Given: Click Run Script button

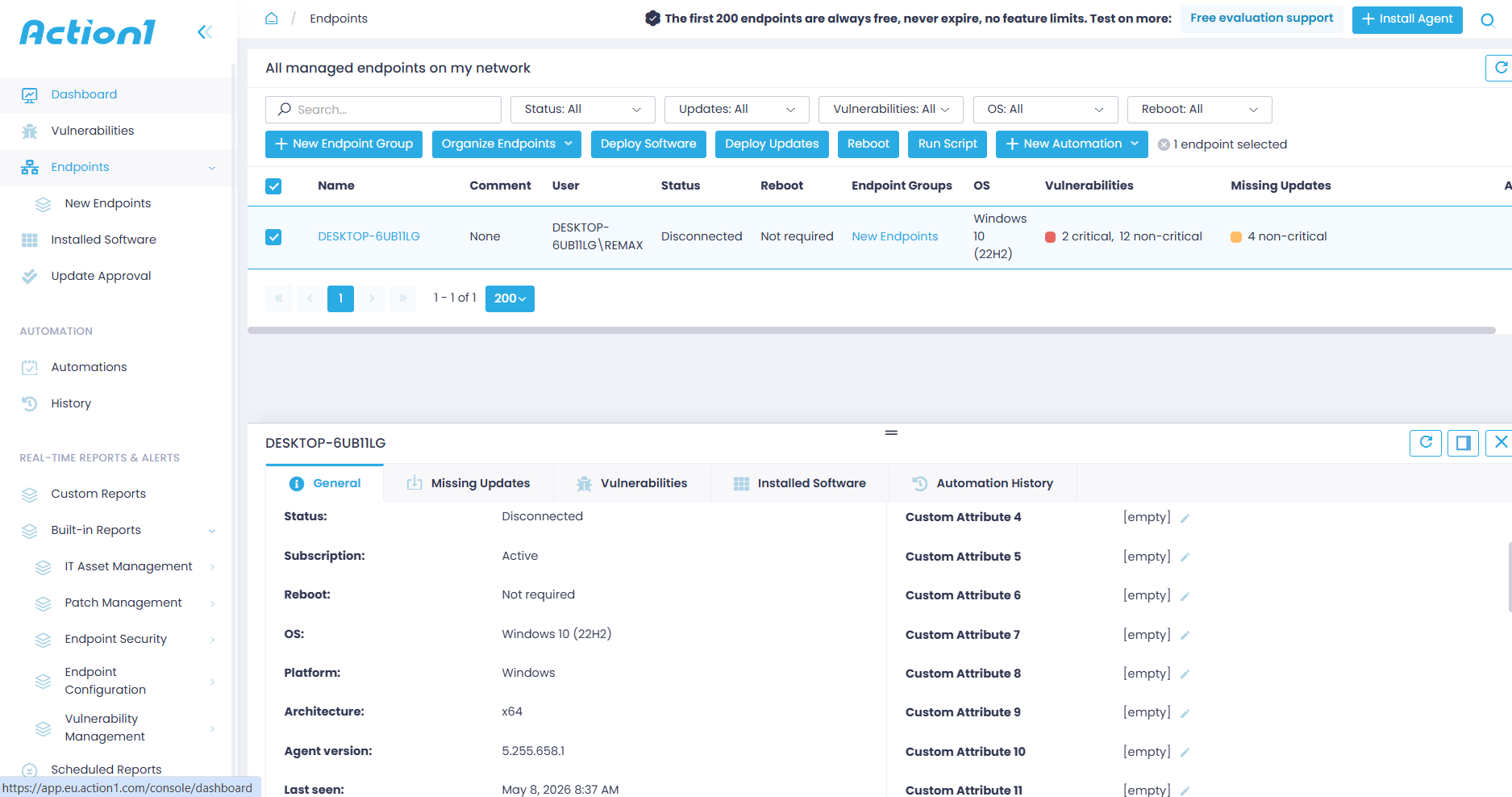Looking at the screenshot, I should pyautogui.click(x=948, y=144).
